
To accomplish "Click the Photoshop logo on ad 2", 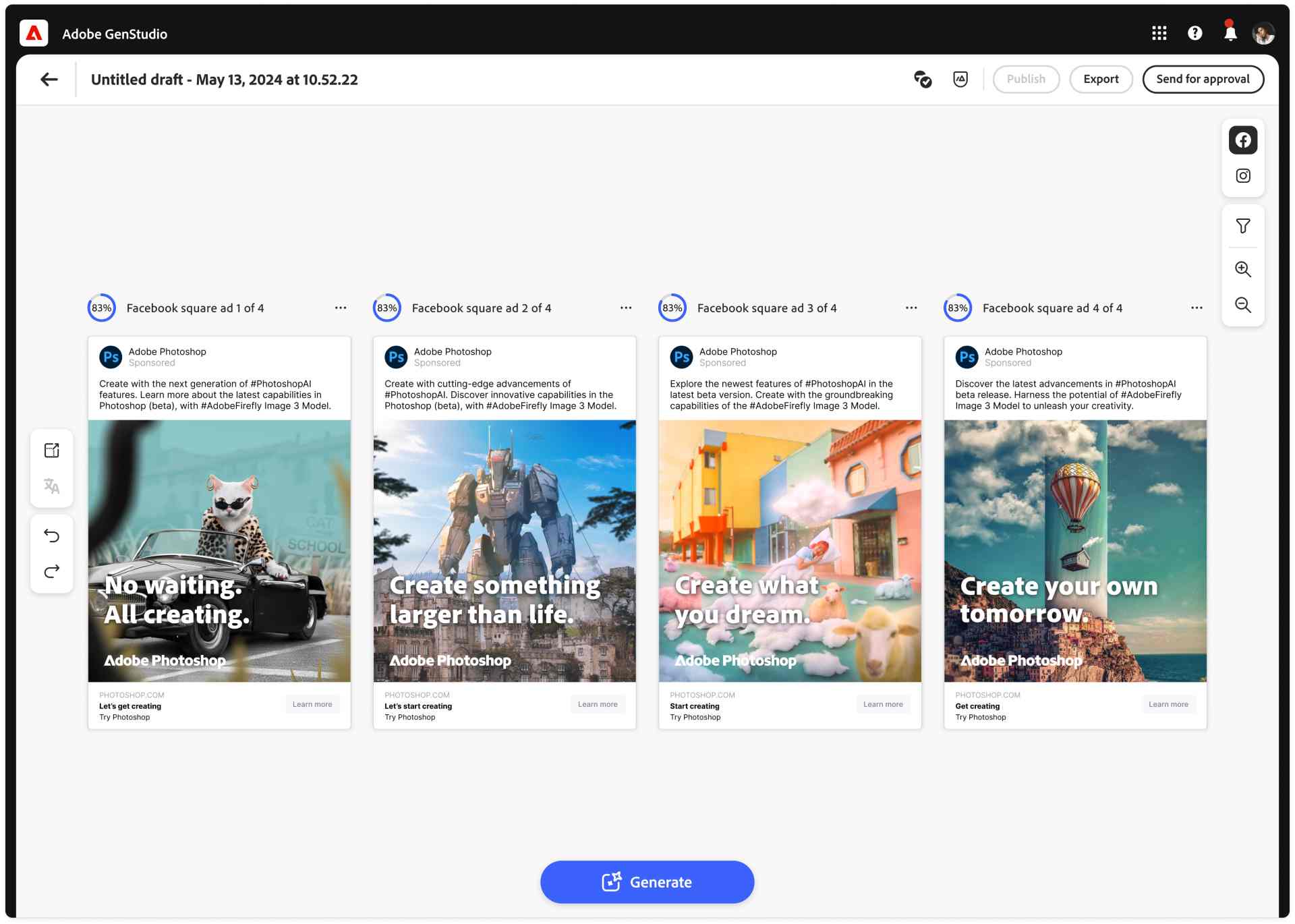I will 396,357.
